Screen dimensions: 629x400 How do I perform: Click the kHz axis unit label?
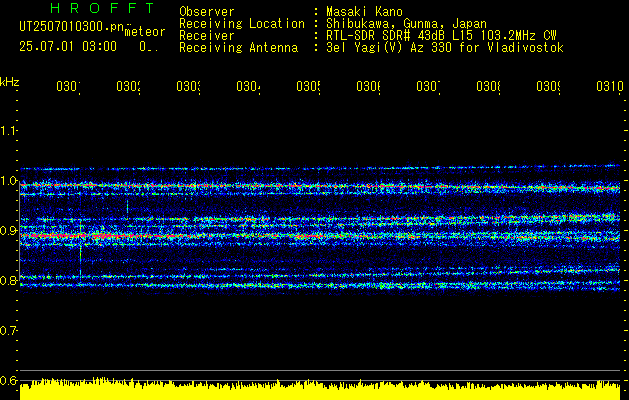click(x=10, y=82)
